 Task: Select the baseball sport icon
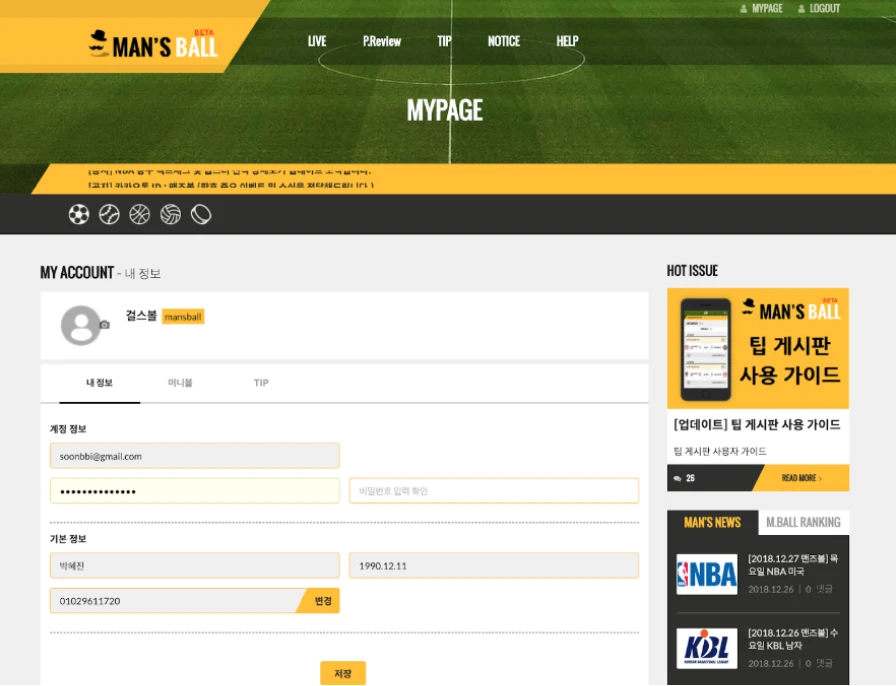(109, 214)
